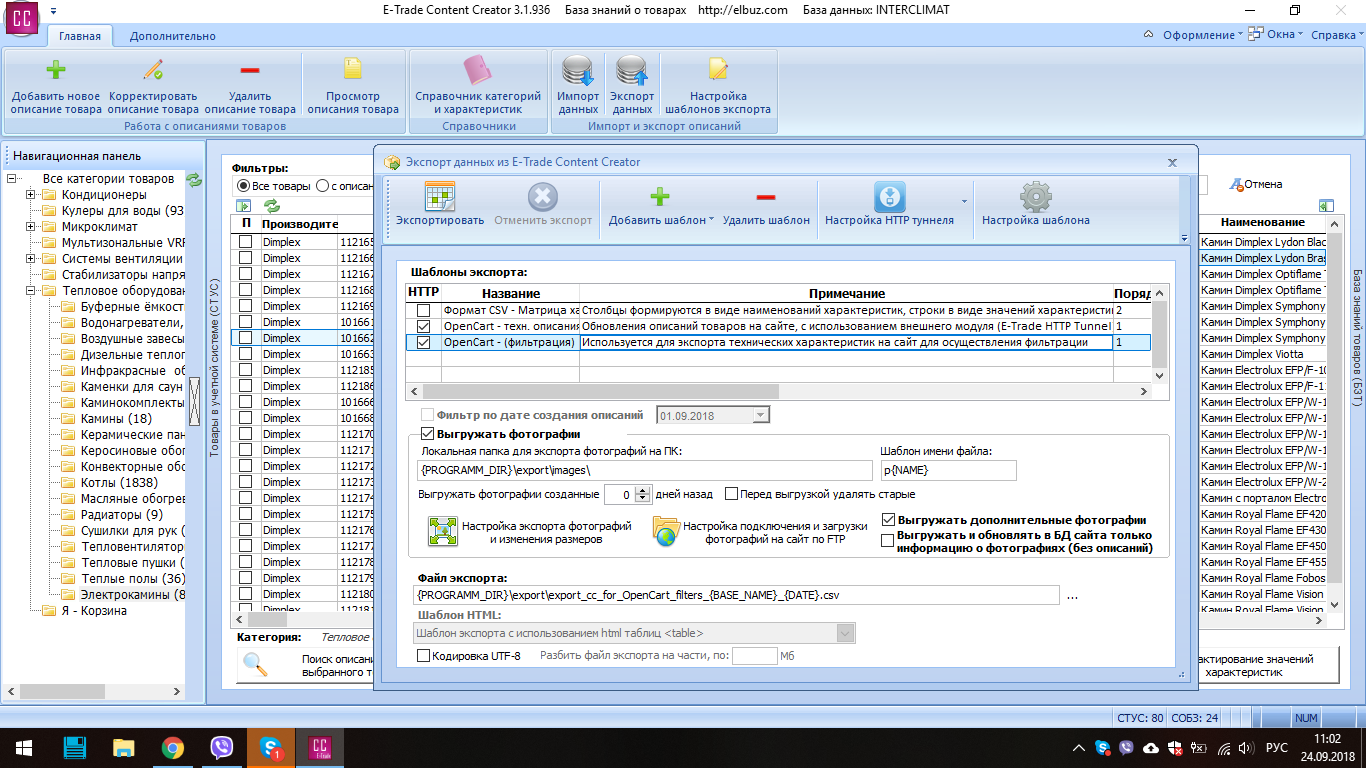Click the small select-all icon under Фильтры
The image size is (1366, 768).
pyautogui.click(x=243, y=206)
